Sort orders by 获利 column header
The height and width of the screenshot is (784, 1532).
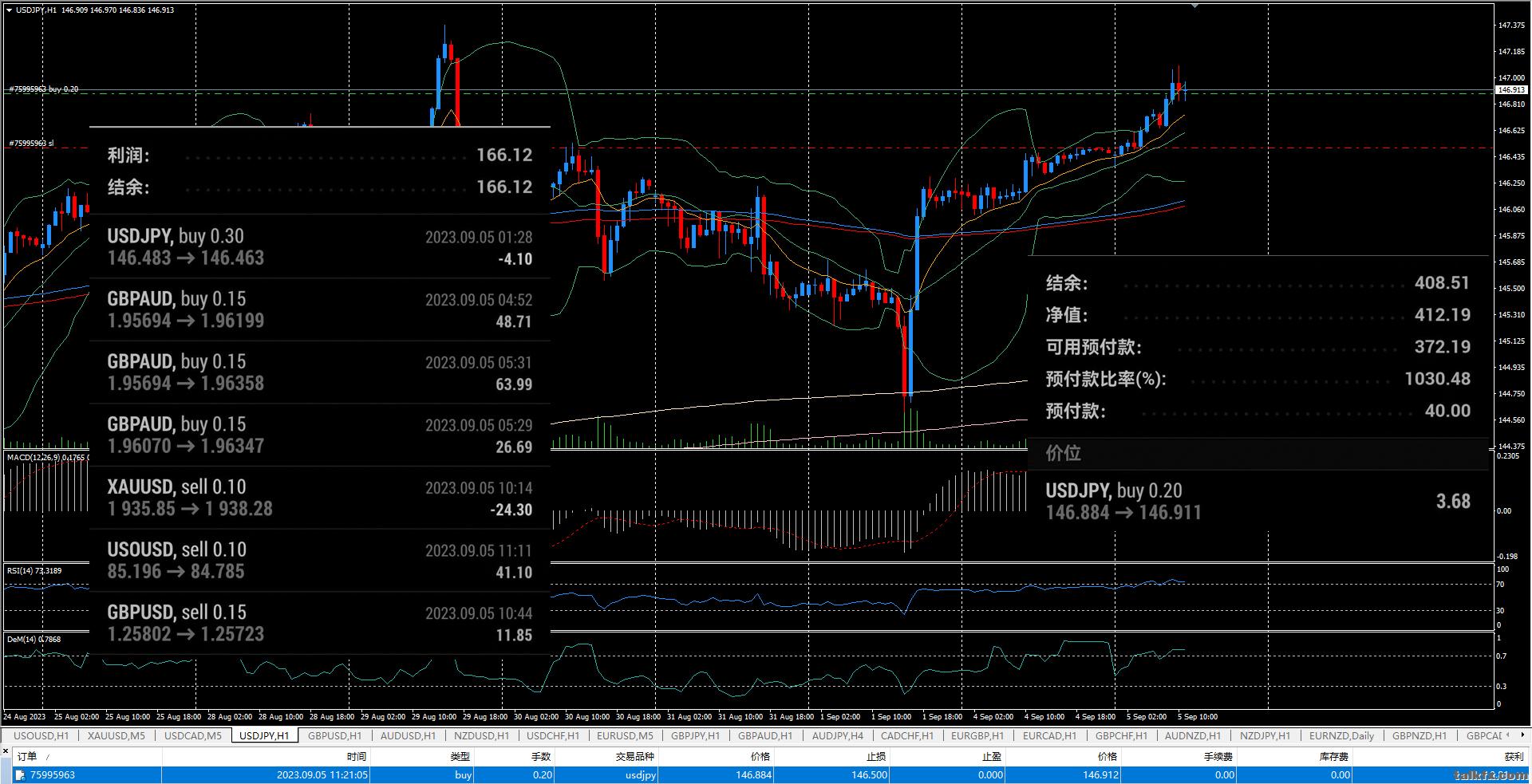click(x=1439, y=756)
